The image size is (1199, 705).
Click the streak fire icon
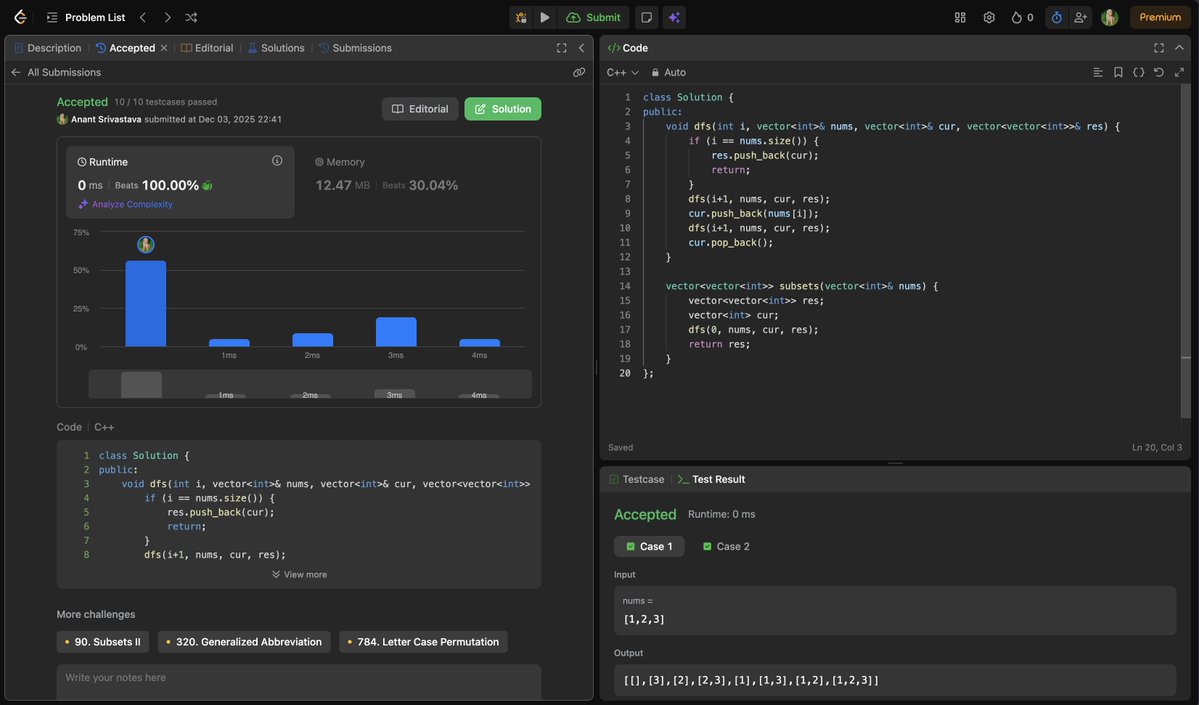pos(1022,17)
